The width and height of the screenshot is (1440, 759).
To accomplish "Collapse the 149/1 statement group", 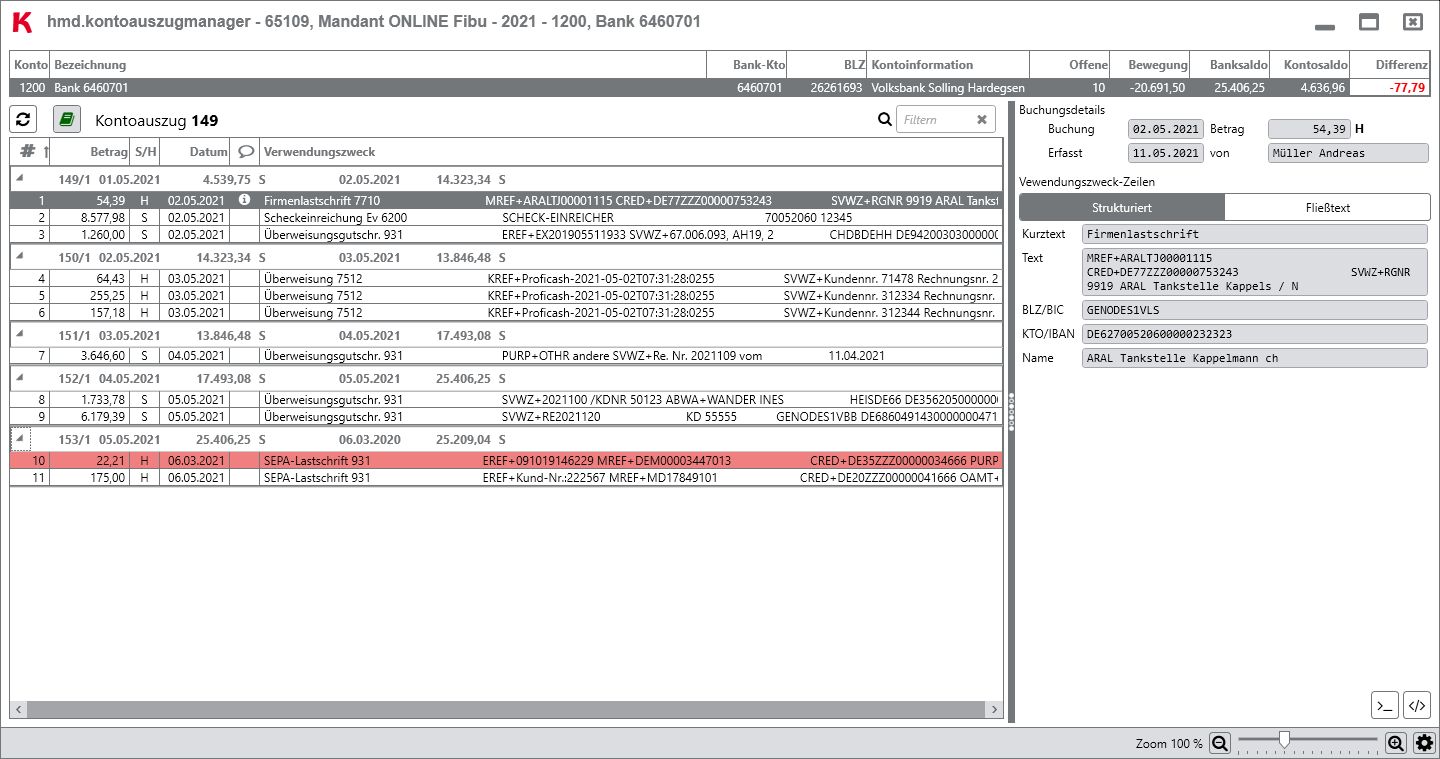I will click(21, 178).
